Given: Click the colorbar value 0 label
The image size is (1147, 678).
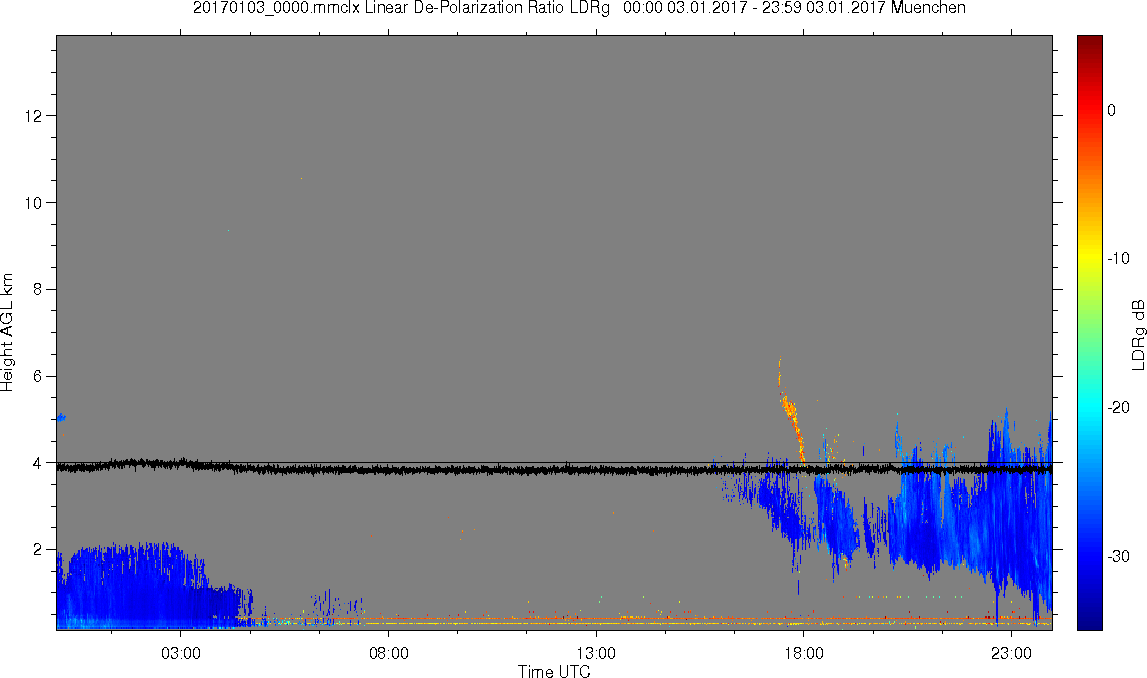Looking at the screenshot, I should point(1112,110).
